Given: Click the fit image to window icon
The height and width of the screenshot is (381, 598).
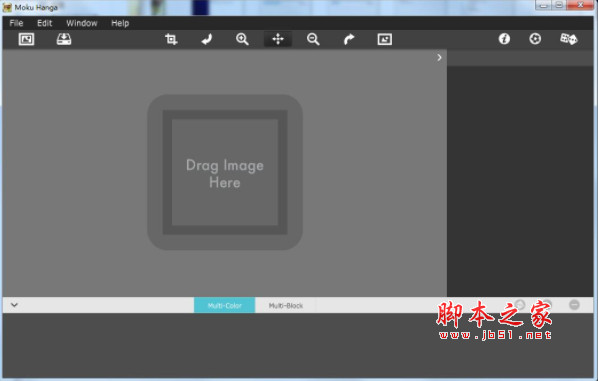Looking at the screenshot, I should (384, 39).
